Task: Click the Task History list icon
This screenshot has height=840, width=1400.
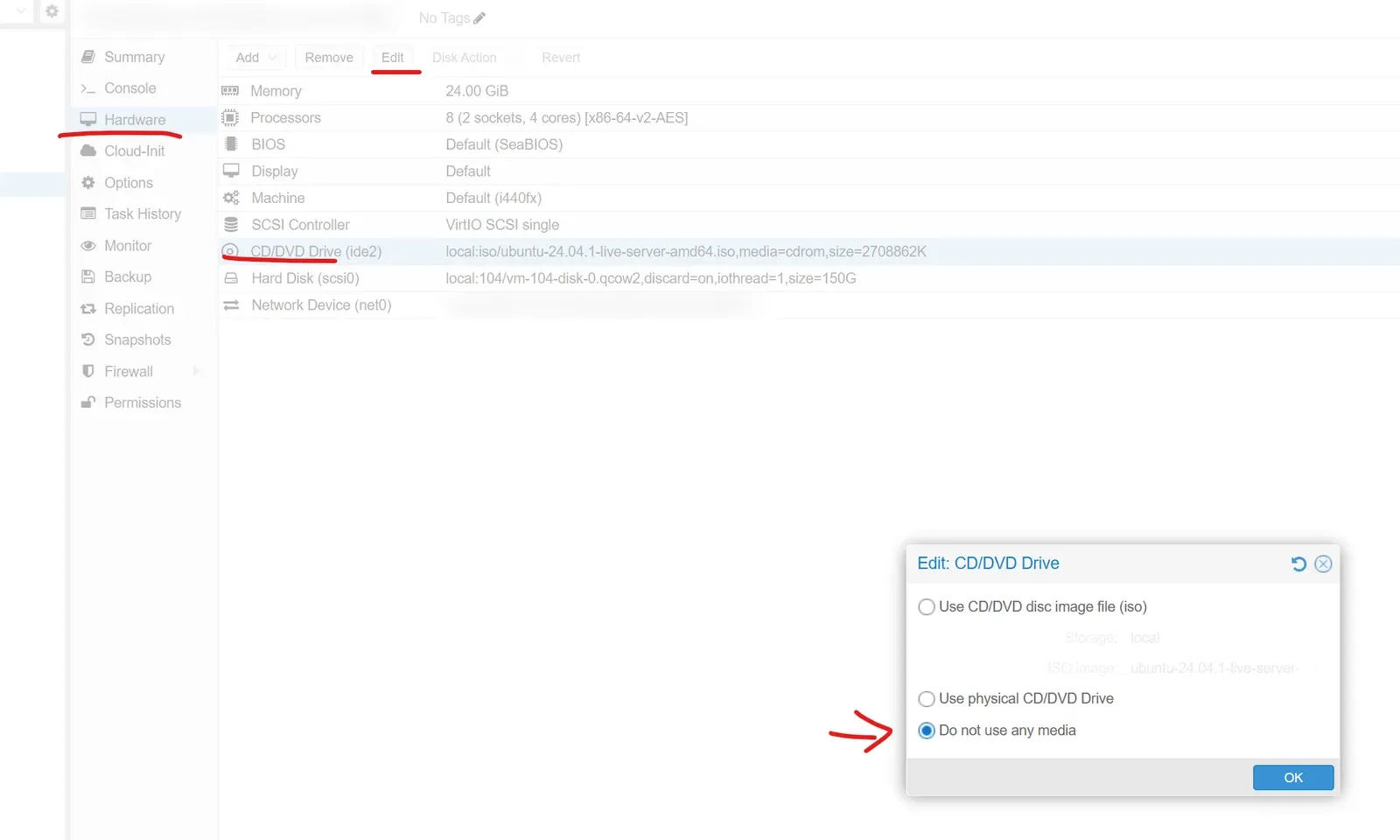Action: pyautogui.click(x=87, y=213)
